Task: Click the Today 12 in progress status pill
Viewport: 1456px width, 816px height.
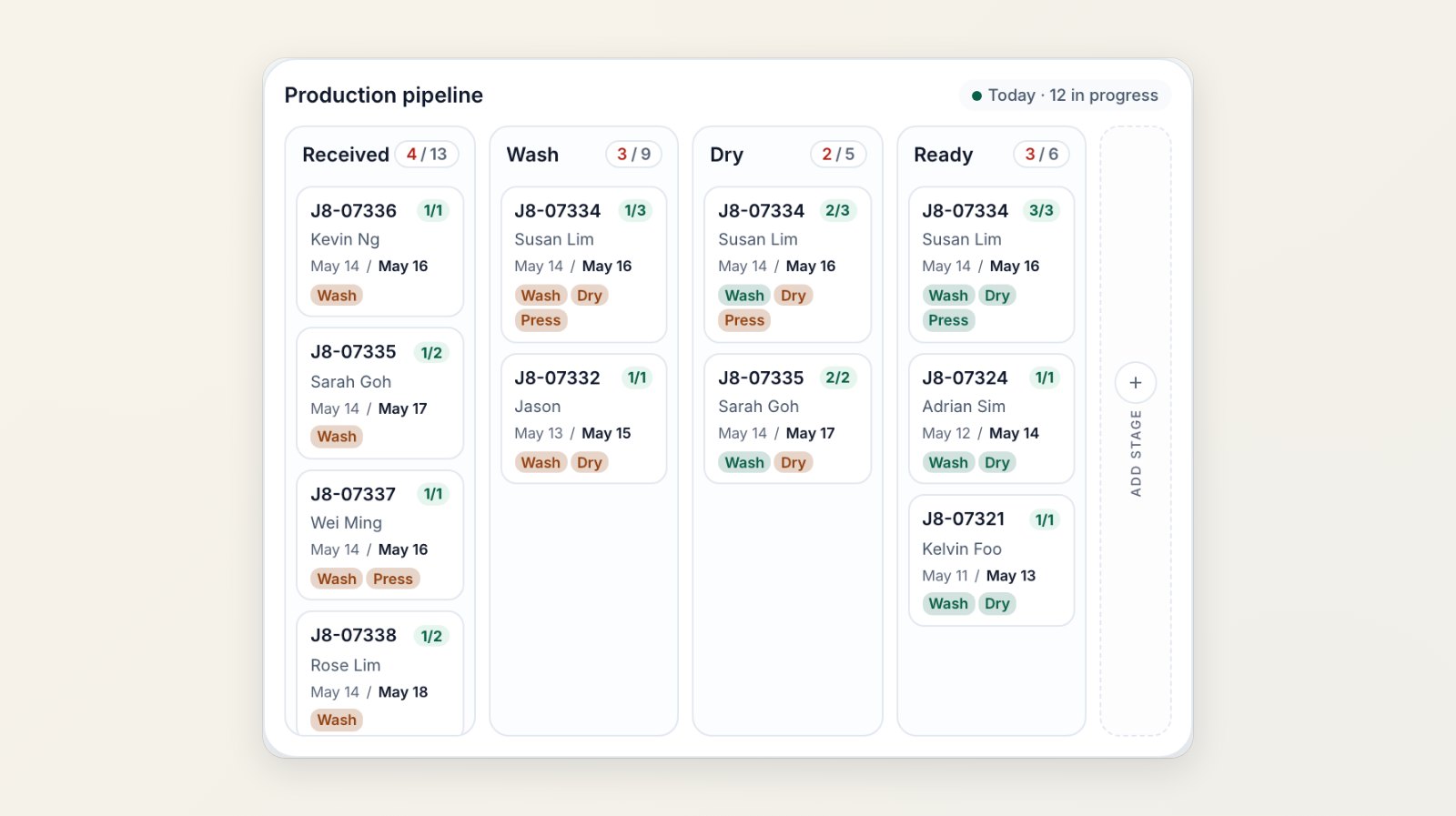Action: (1065, 96)
